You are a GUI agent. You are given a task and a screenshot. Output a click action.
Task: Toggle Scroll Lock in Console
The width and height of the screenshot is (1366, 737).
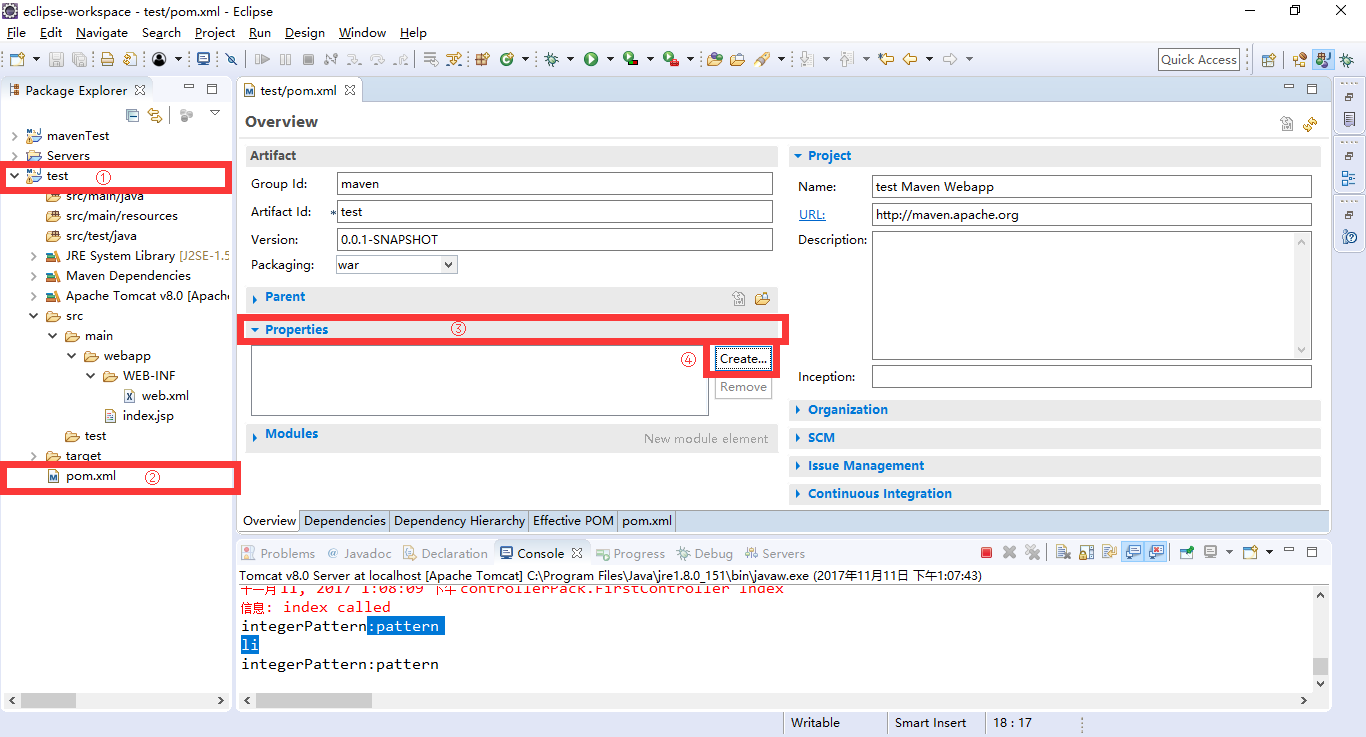(x=1086, y=552)
